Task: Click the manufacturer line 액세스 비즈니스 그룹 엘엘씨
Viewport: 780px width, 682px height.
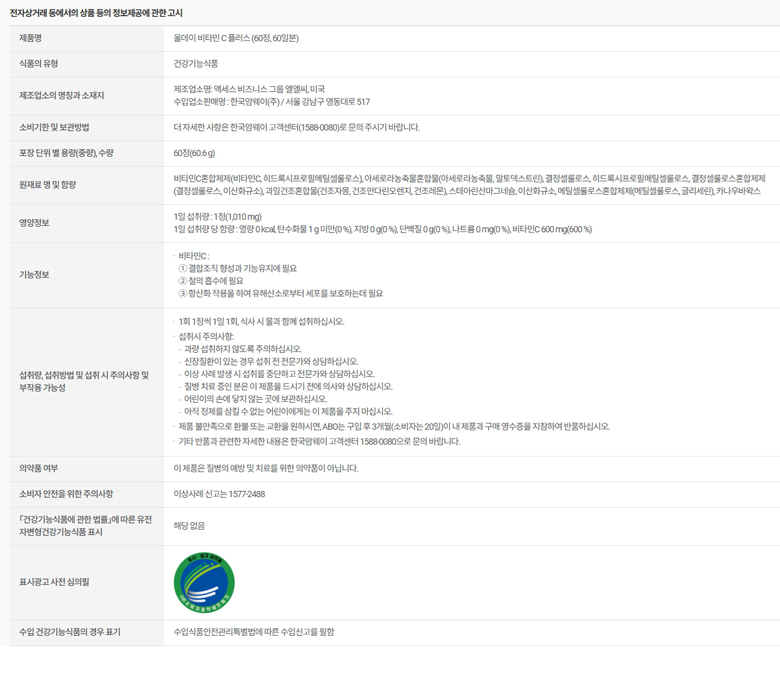Action: pyautogui.click(x=248, y=89)
